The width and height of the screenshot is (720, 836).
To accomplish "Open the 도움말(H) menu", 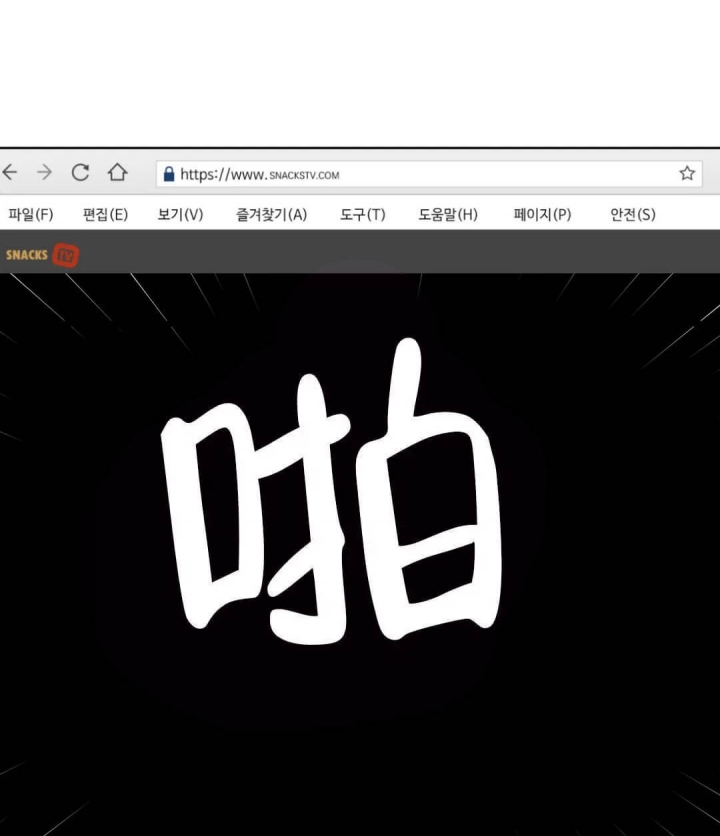I will pyautogui.click(x=448, y=215).
